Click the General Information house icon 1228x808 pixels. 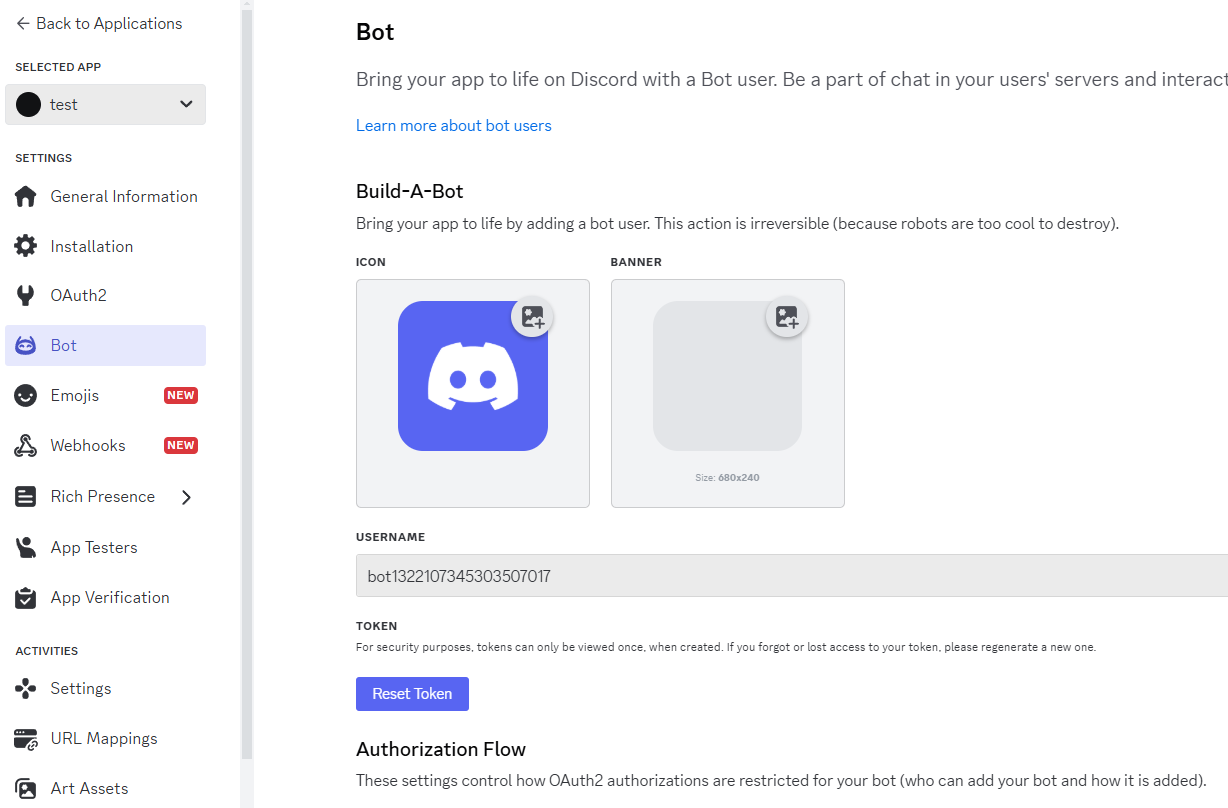[x=26, y=197]
